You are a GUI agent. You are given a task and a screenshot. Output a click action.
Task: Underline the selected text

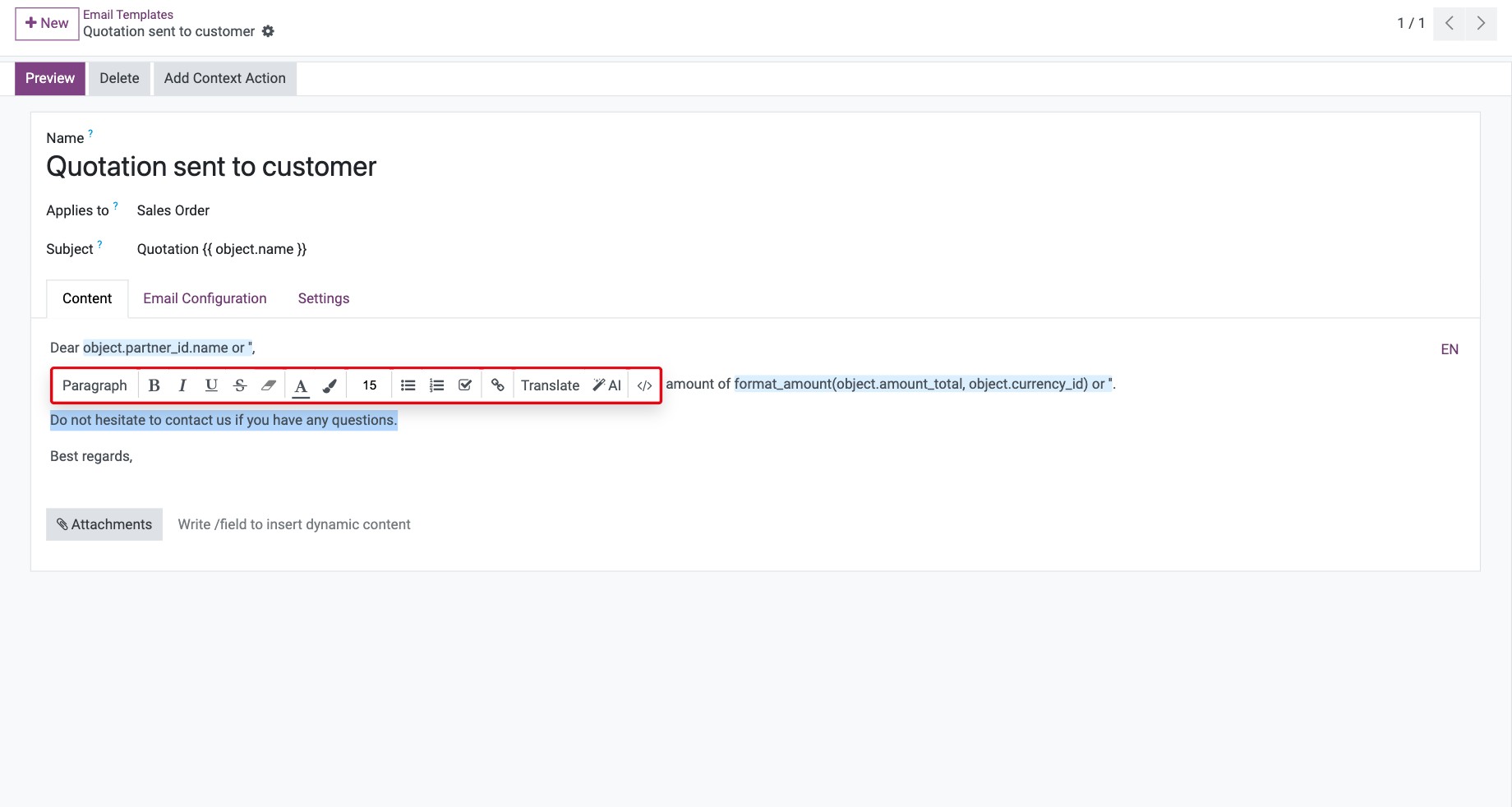tap(211, 385)
